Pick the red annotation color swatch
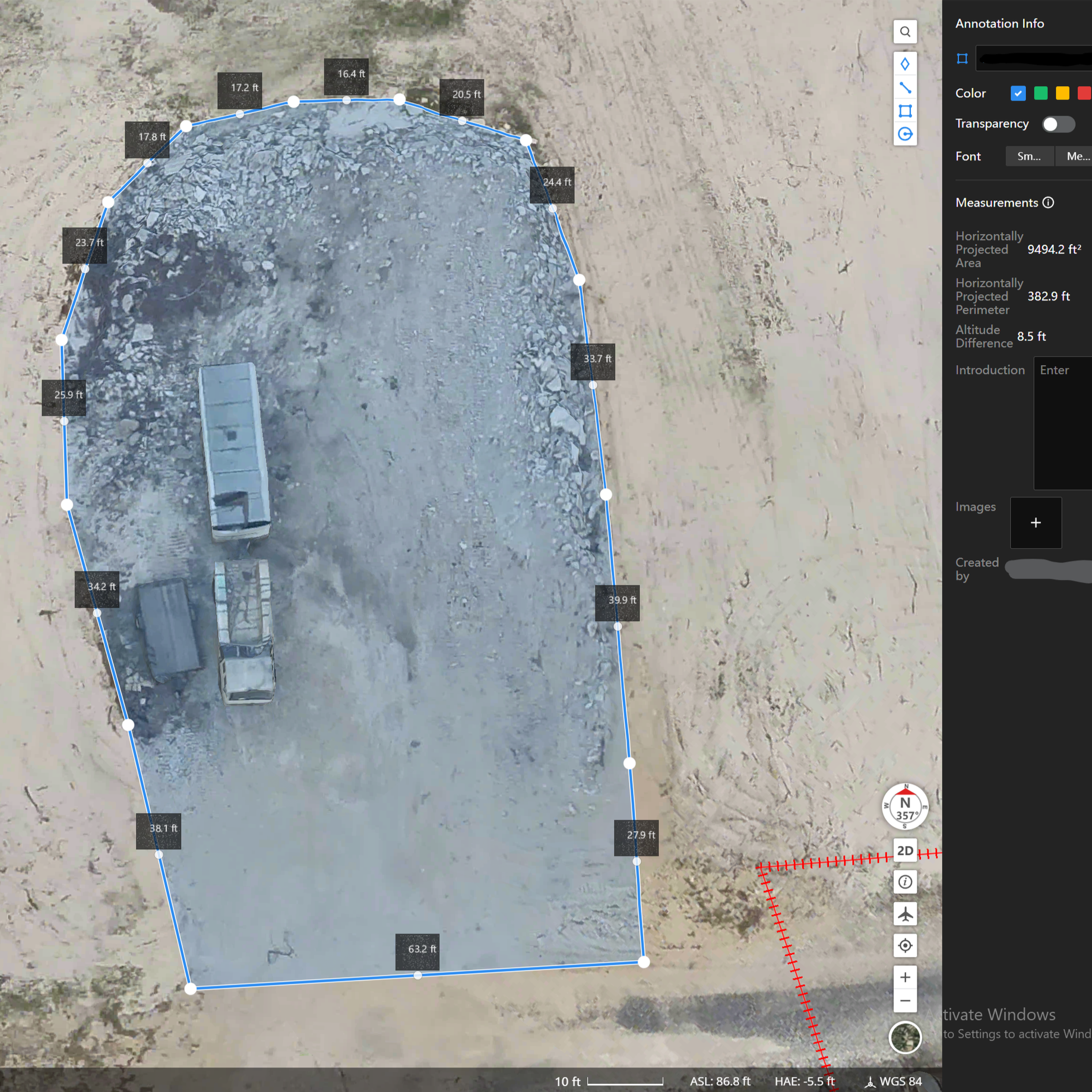The image size is (1092, 1092). (x=1084, y=93)
